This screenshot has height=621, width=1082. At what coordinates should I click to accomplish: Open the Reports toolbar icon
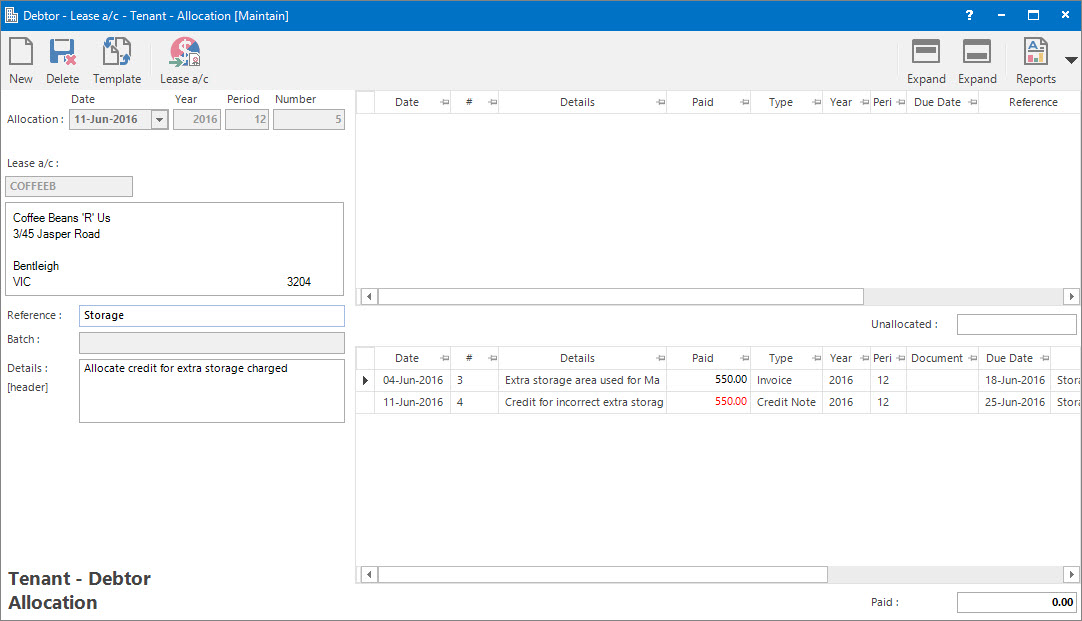(1036, 61)
